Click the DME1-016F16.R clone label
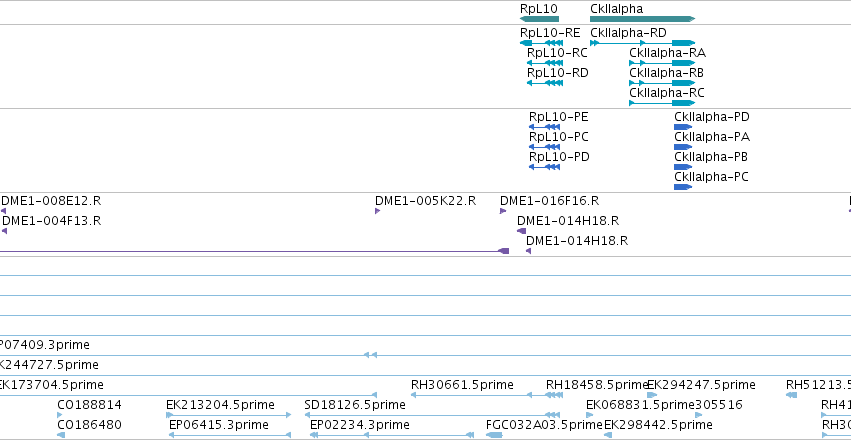Image resolution: width=851 pixels, height=440 pixels. pyautogui.click(x=549, y=201)
